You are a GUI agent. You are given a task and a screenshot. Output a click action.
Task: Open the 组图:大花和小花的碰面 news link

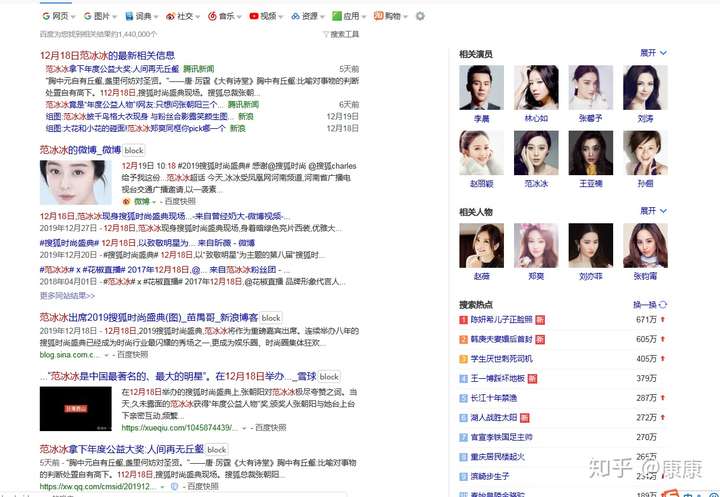[136, 128]
